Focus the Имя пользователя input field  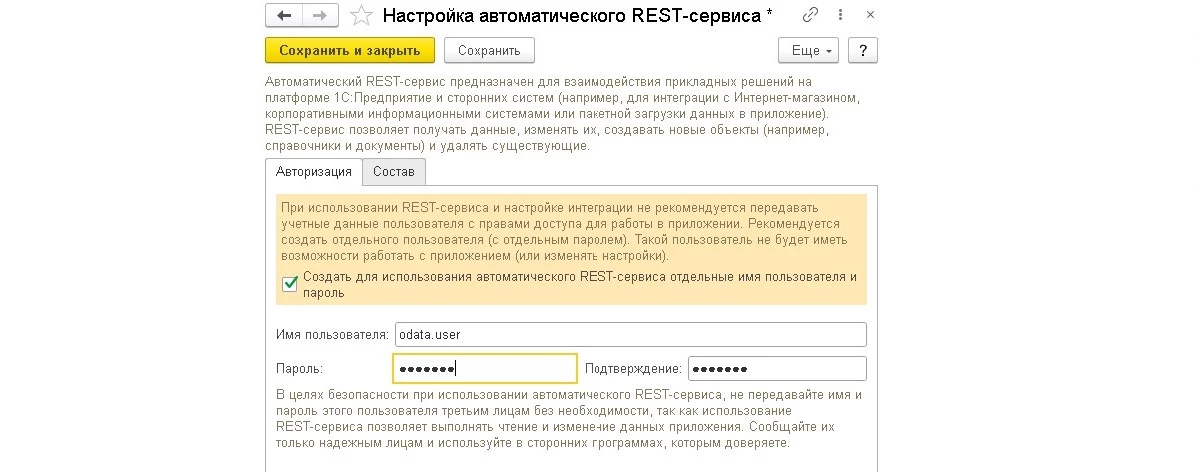click(x=630, y=334)
